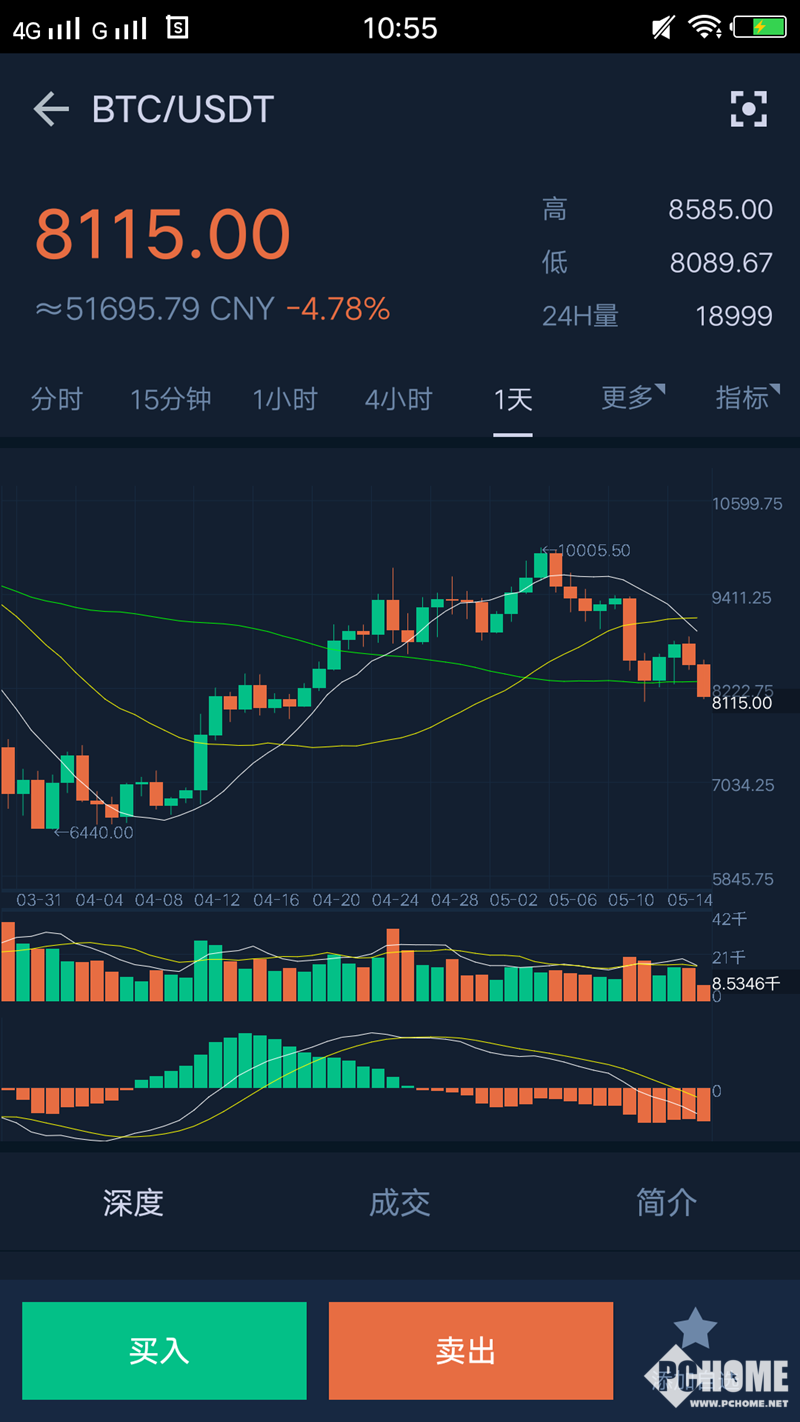Tap the 24H volume 18999
The width and height of the screenshot is (800, 1422).
tap(734, 316)
